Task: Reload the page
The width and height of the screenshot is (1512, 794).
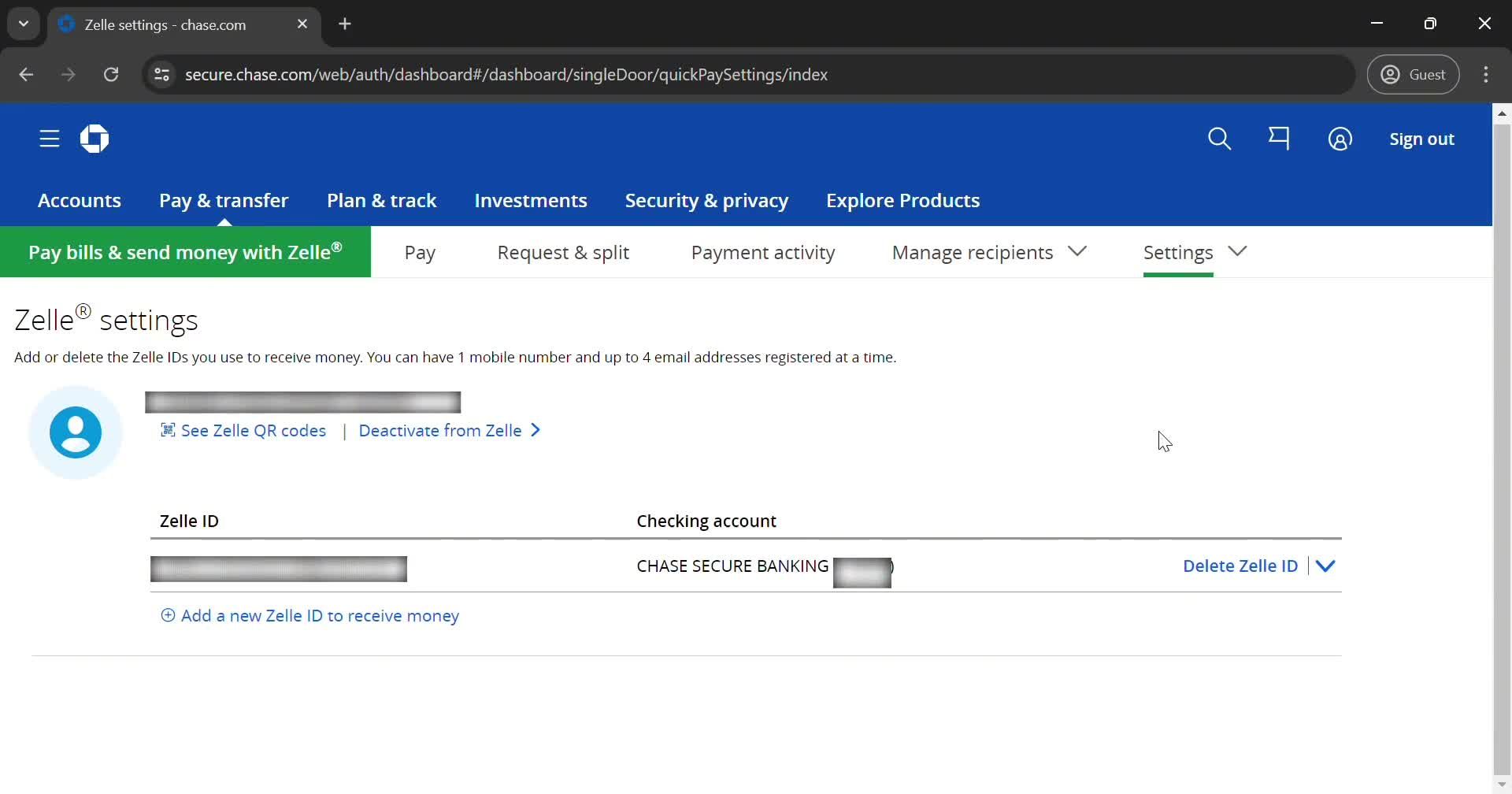Action: point(111,75)
